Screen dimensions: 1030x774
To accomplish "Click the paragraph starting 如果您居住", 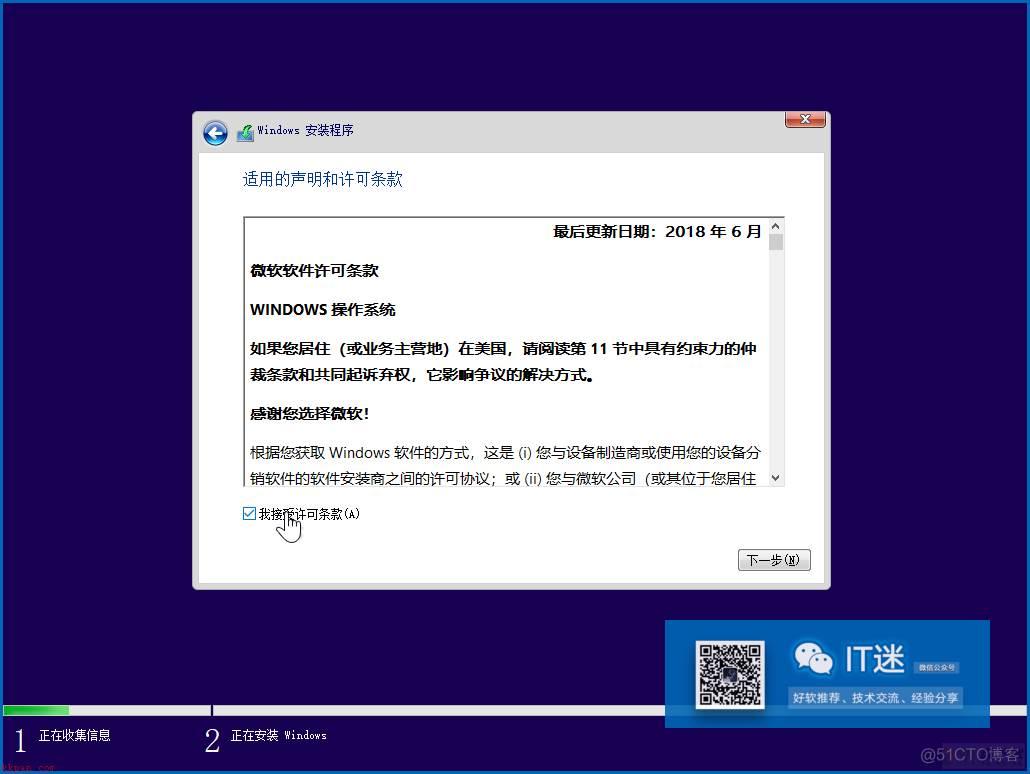I will [503, 361].
